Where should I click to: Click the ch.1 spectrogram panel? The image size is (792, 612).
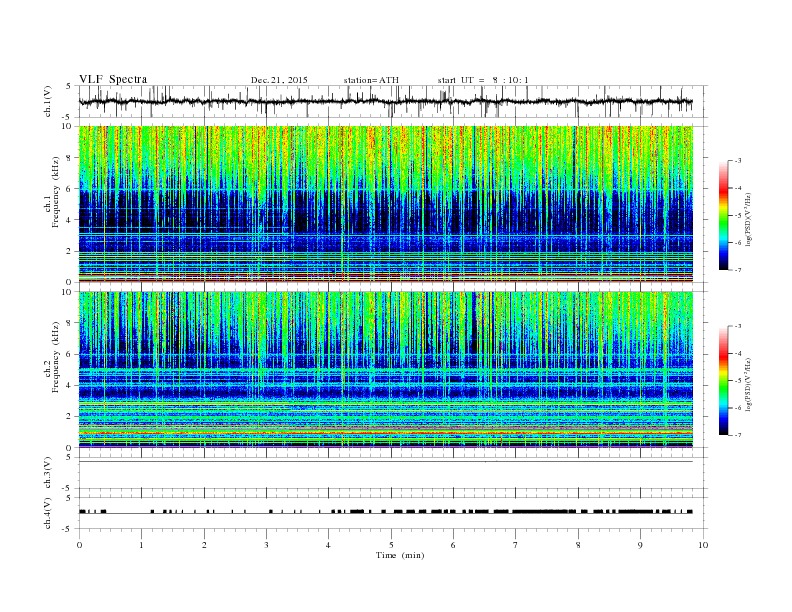386,204
